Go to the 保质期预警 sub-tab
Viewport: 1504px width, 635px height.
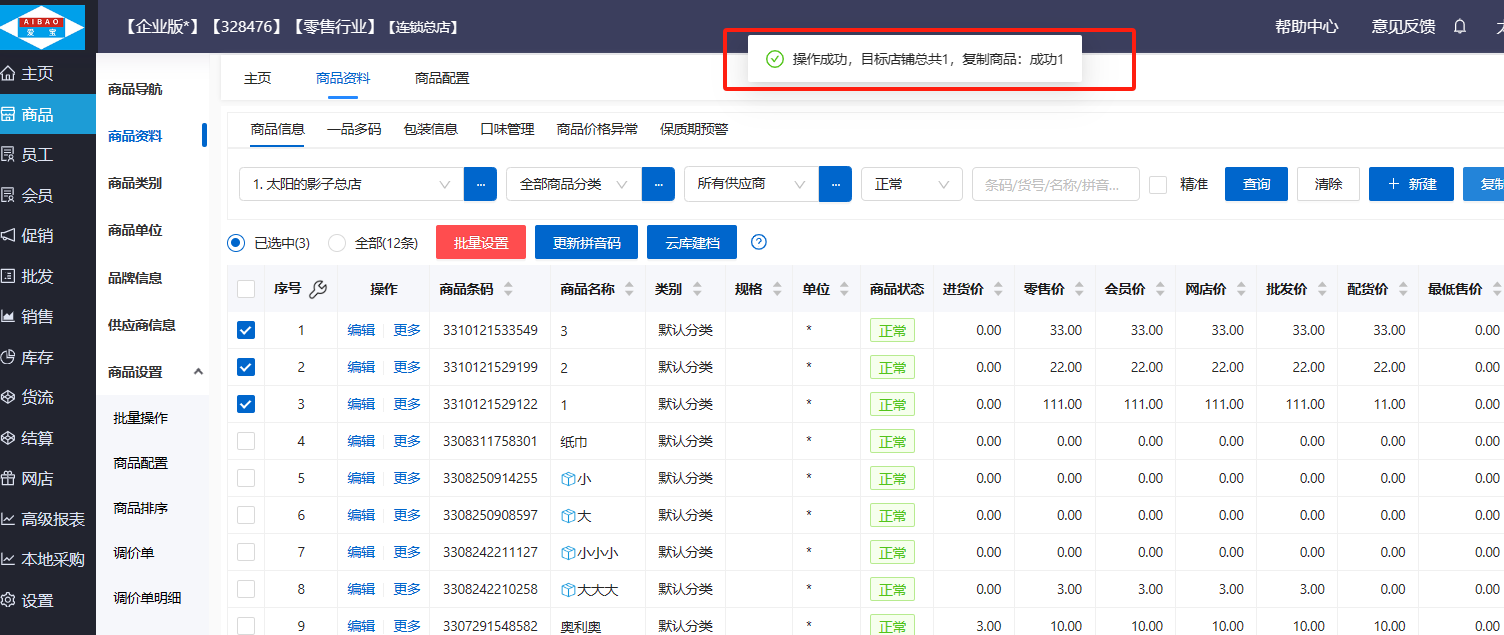pos(694,129)
